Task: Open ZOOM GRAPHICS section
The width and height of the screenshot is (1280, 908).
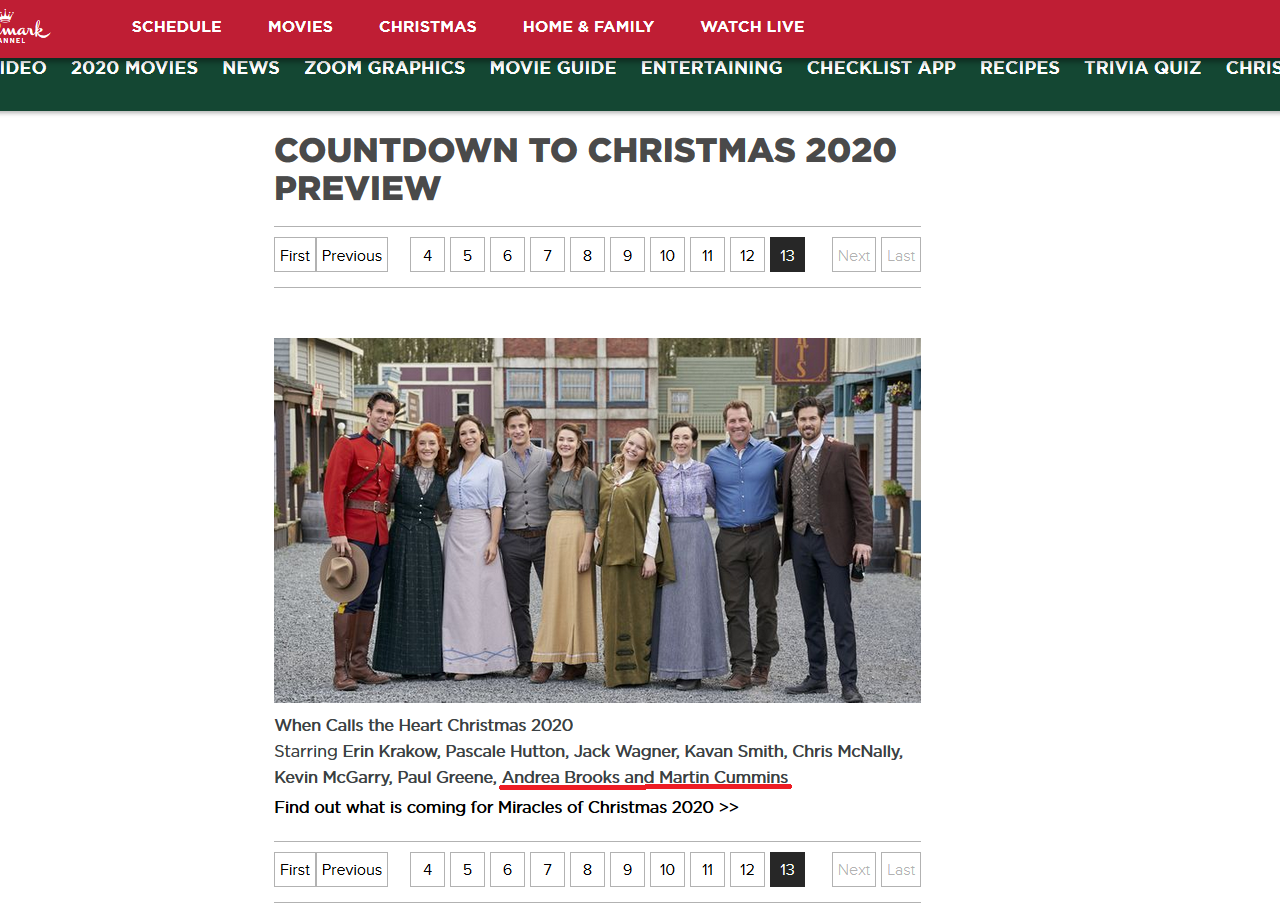Action: (385, 68)
